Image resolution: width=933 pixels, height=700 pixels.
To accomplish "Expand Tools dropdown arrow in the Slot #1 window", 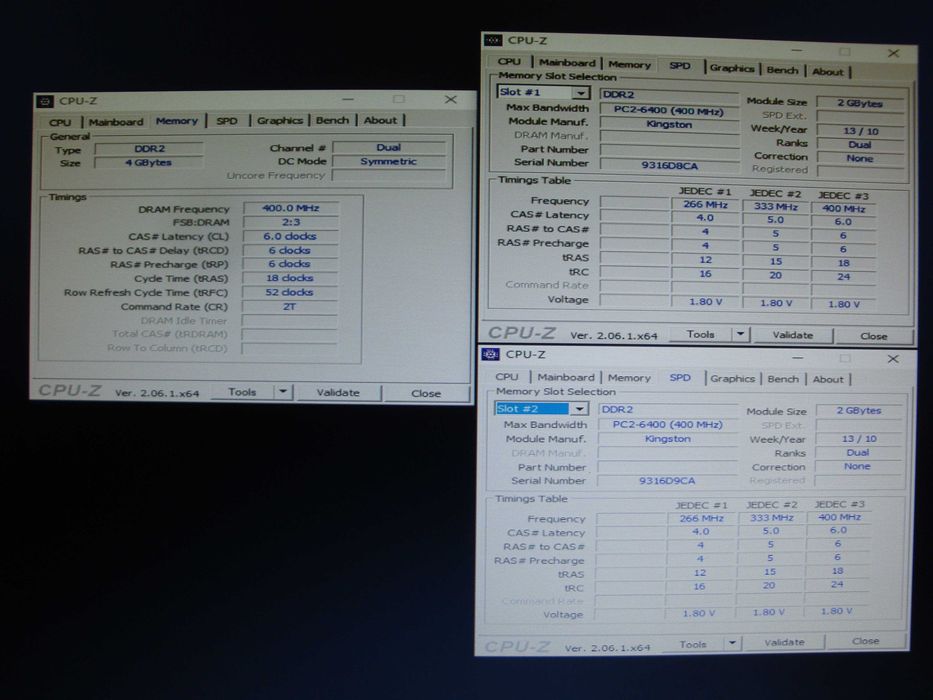I will click(x=740, y=335).
